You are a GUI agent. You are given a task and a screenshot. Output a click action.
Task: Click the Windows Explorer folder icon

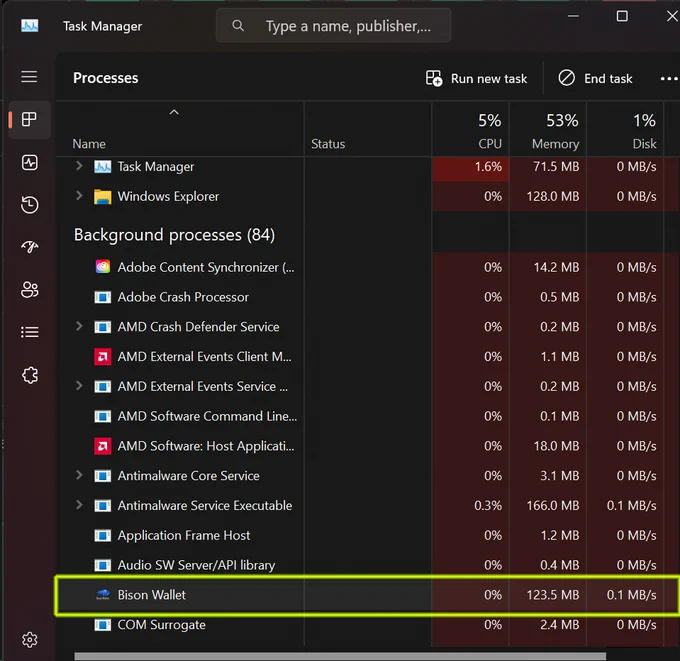pos(103,197)
